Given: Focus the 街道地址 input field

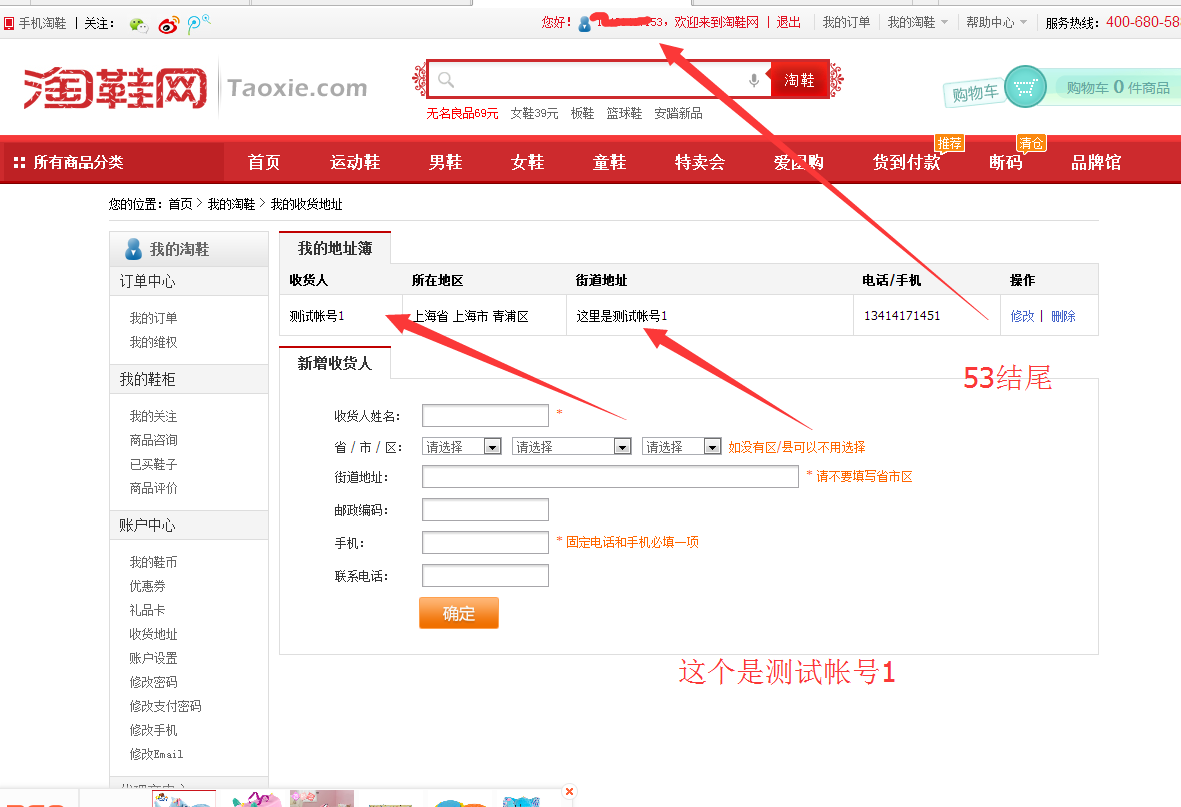Looking at the screenshot, I should click(610, 476).
